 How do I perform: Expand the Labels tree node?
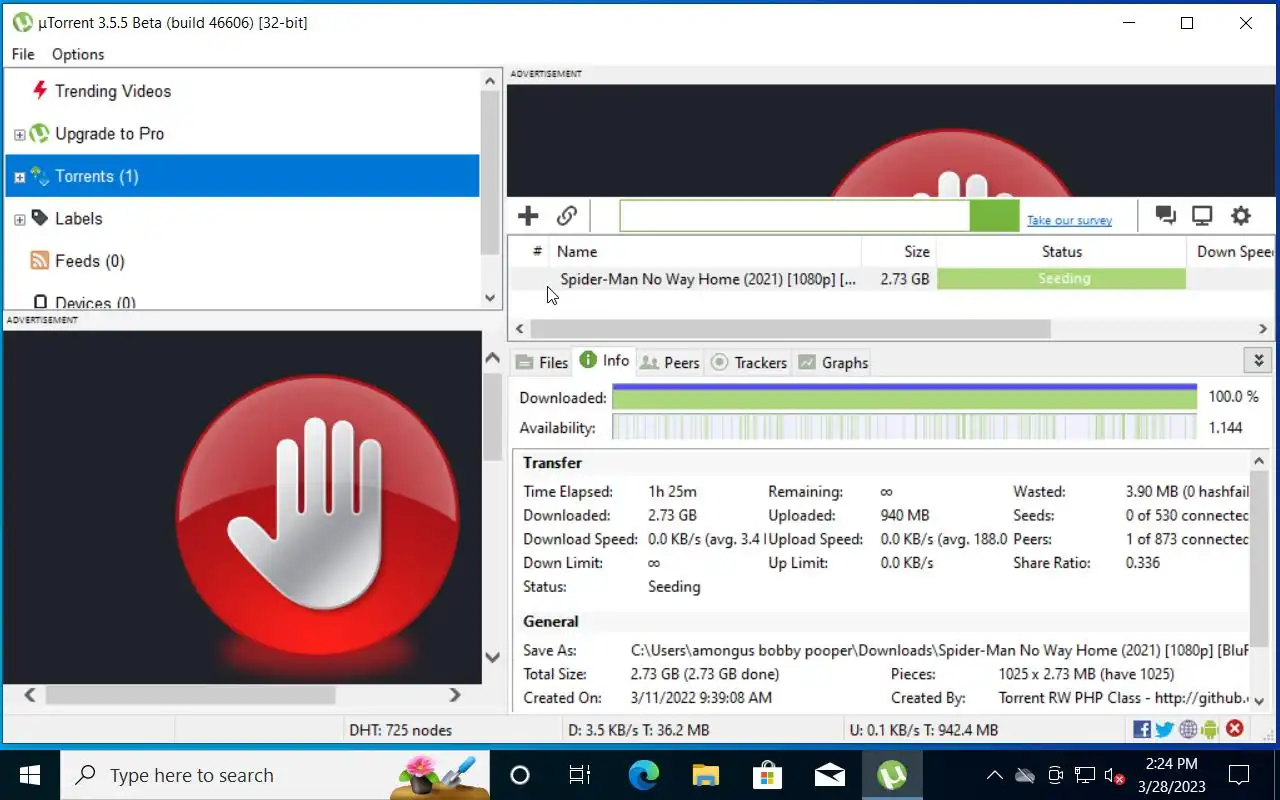19,219
